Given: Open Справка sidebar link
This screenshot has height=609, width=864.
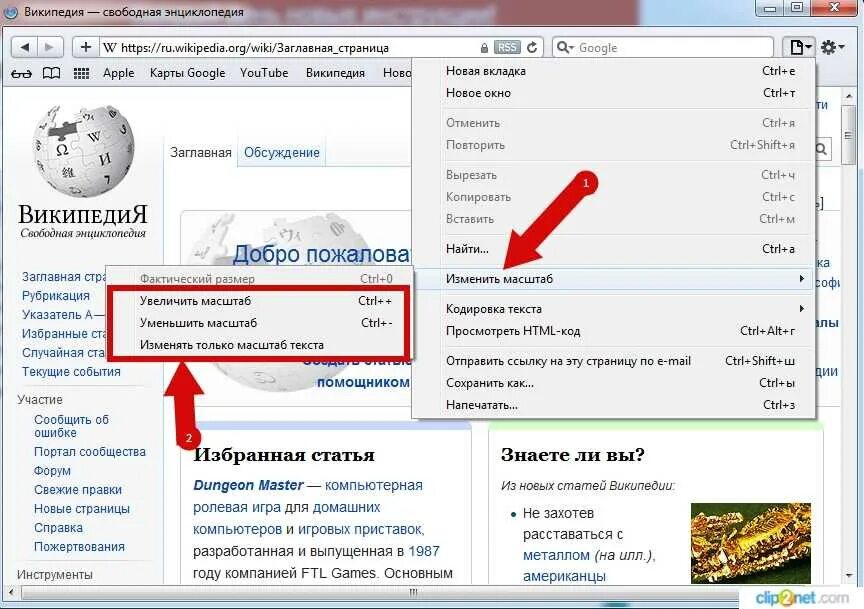Looking at the screenshot, I should tap(58, 528).
